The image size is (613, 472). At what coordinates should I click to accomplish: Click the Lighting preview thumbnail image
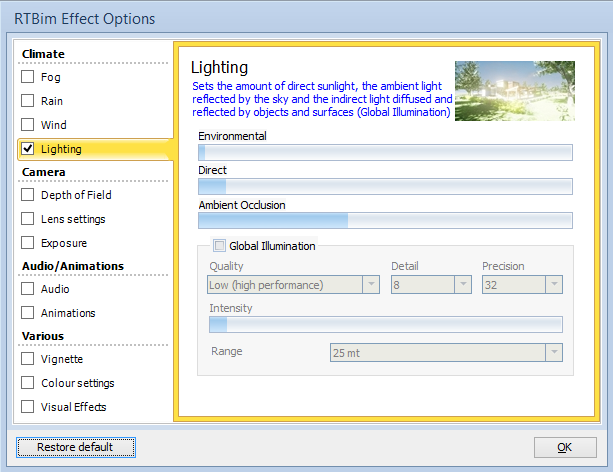(515, 91)
